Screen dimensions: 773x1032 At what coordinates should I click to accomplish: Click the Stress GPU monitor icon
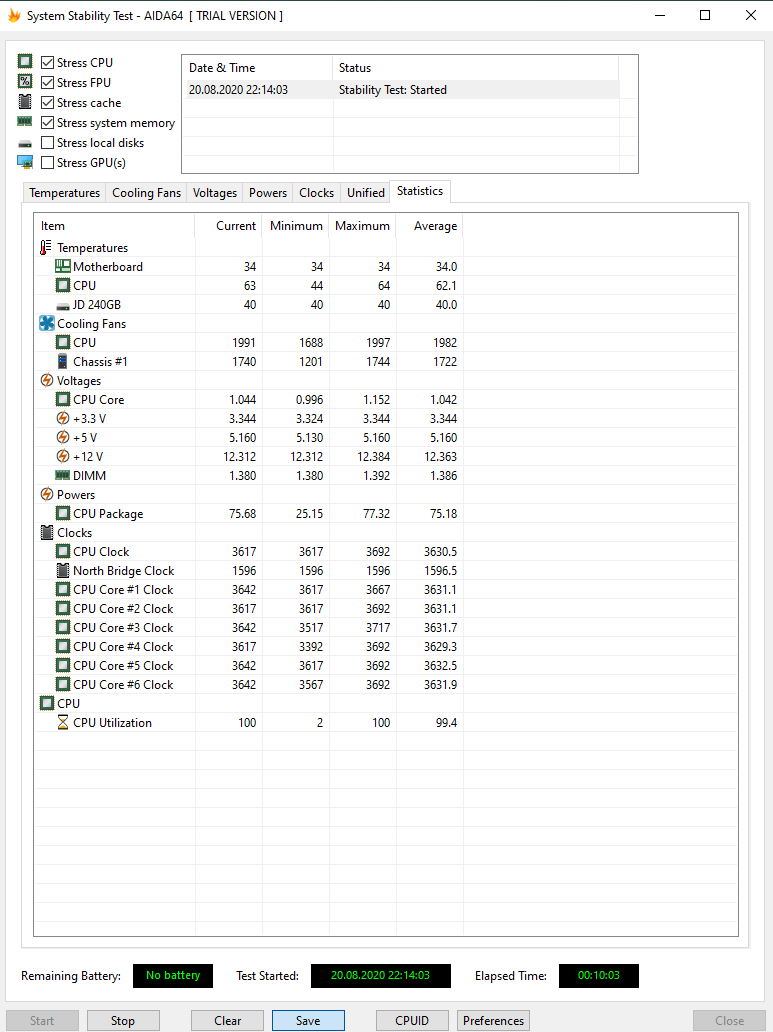(25, 162)
